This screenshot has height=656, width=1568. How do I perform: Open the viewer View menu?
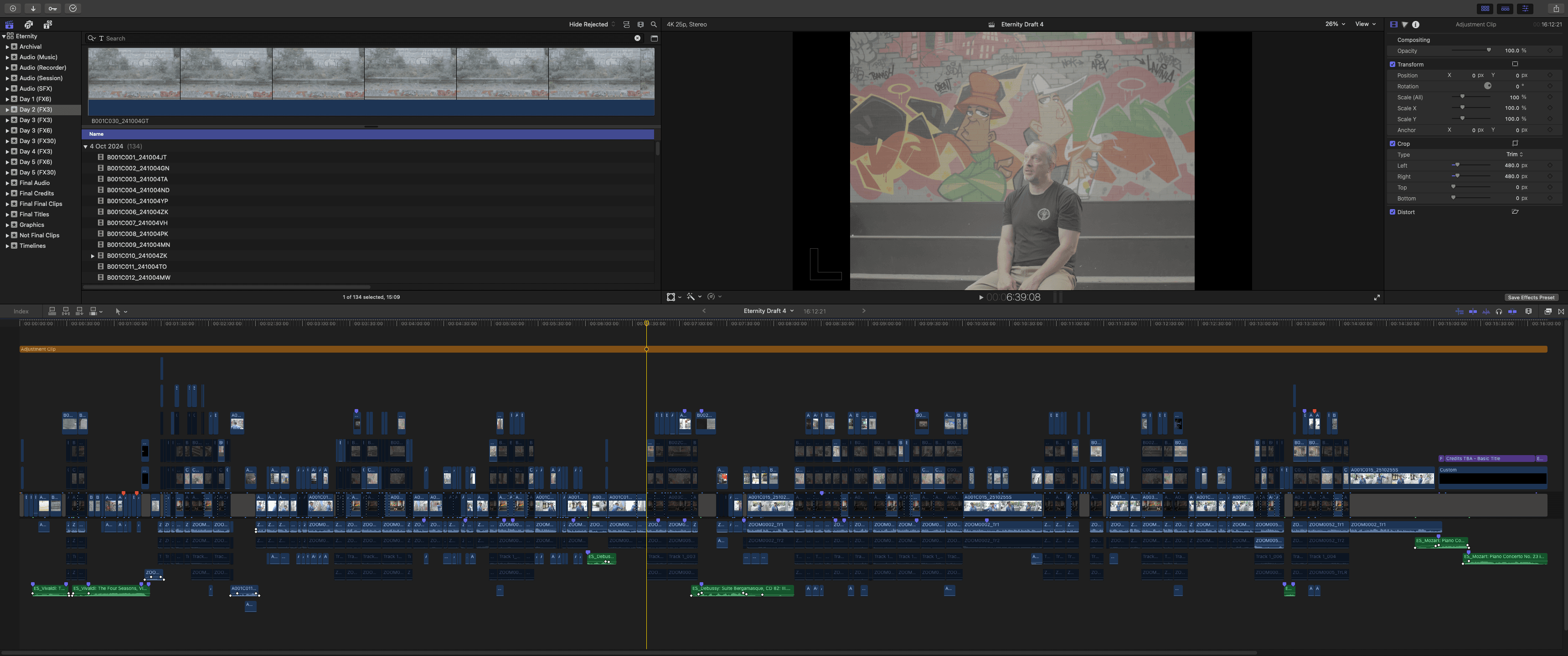[x=1365, y=24]
